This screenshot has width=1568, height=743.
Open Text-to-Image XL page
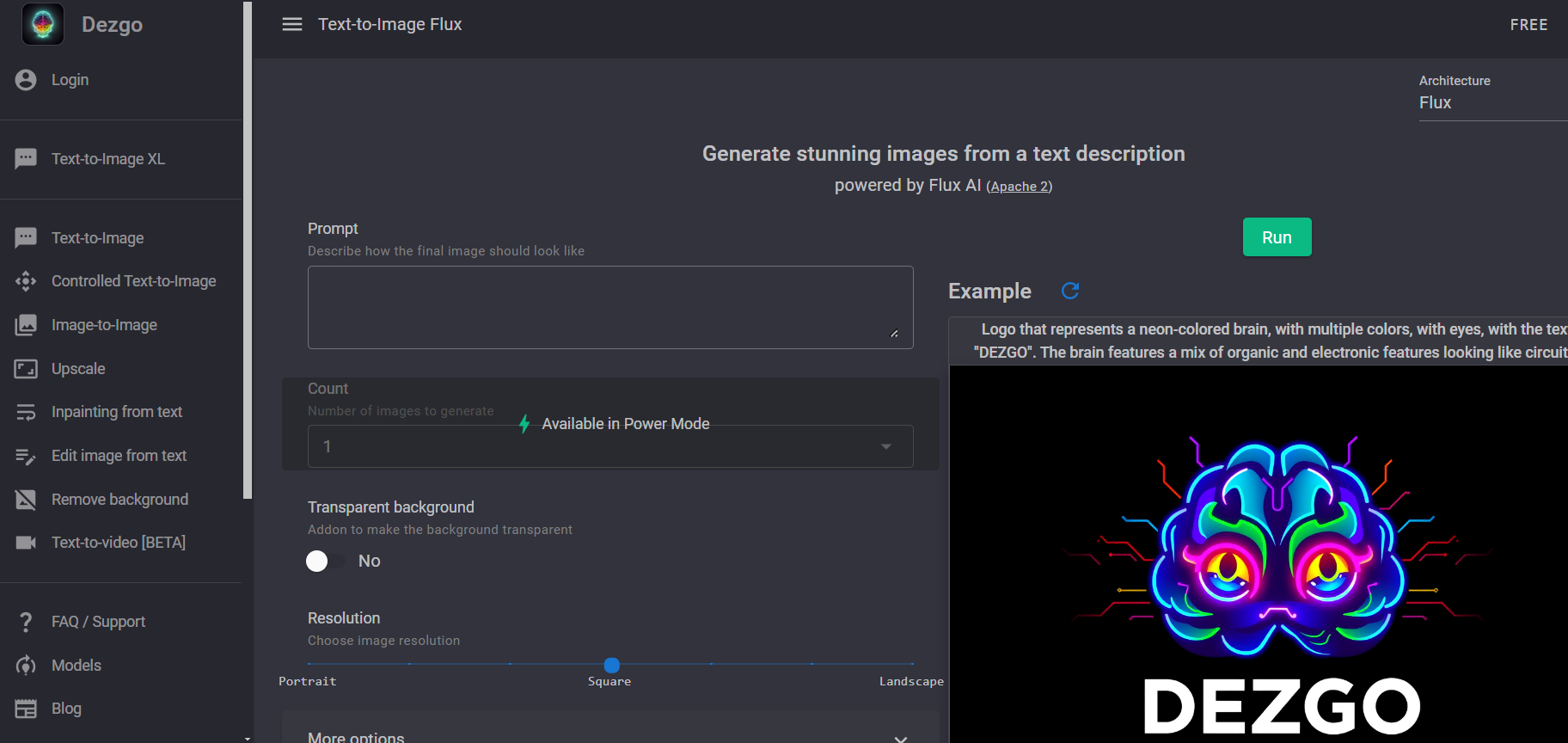coord(108,159)
